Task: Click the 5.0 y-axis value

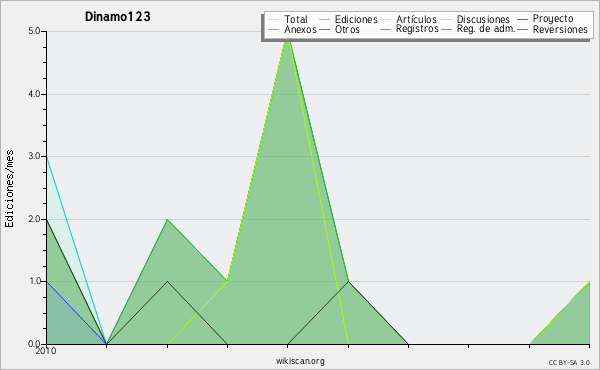Action: coord(34,31)
